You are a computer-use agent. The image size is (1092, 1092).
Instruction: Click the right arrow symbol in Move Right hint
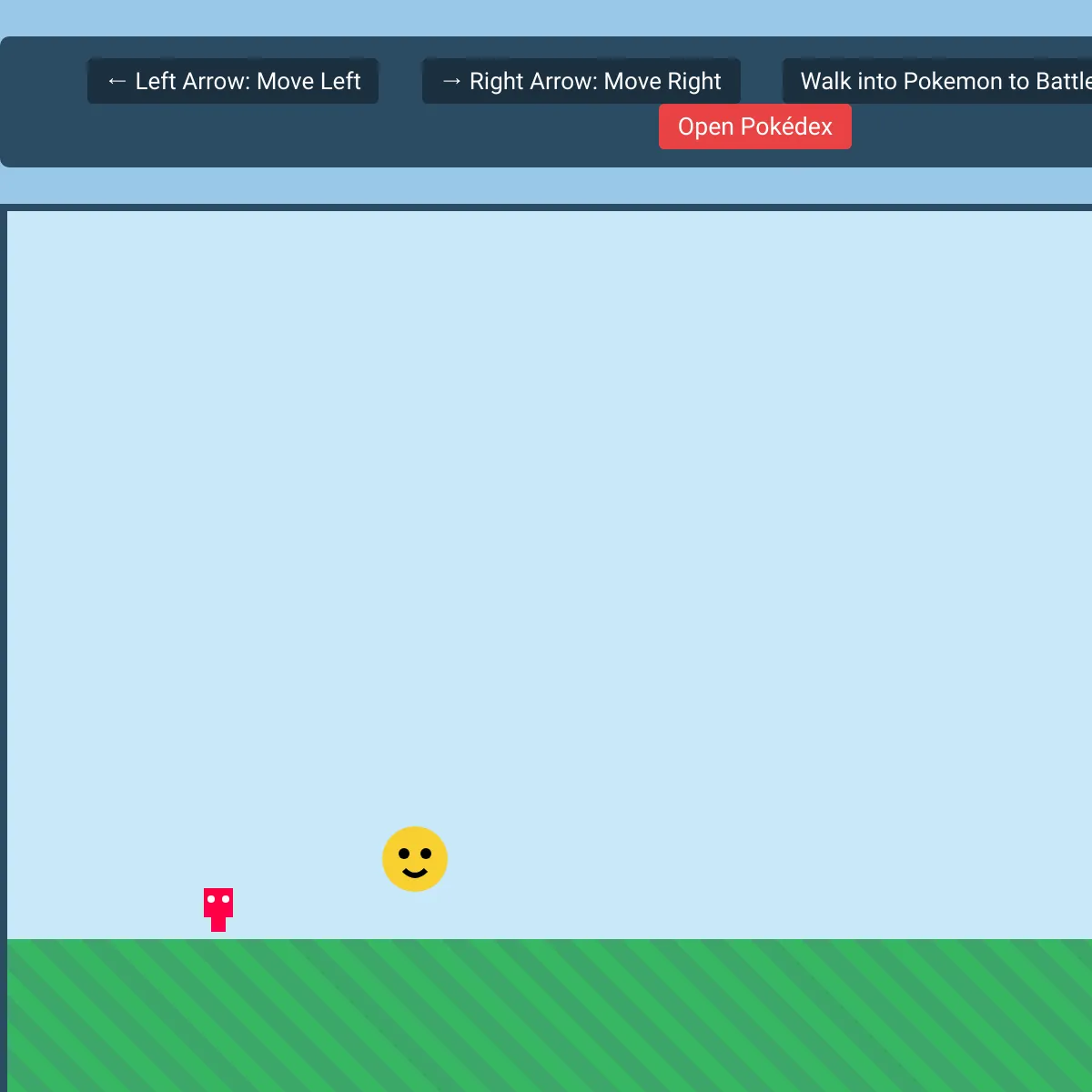click(x=451, y=81)
